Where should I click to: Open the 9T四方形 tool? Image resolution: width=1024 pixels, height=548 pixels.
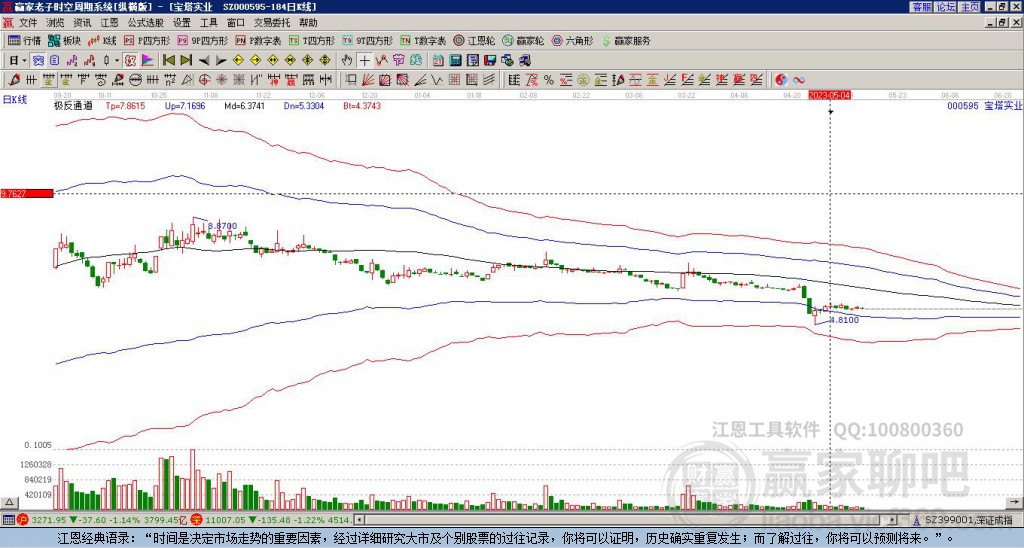[368, 40]
